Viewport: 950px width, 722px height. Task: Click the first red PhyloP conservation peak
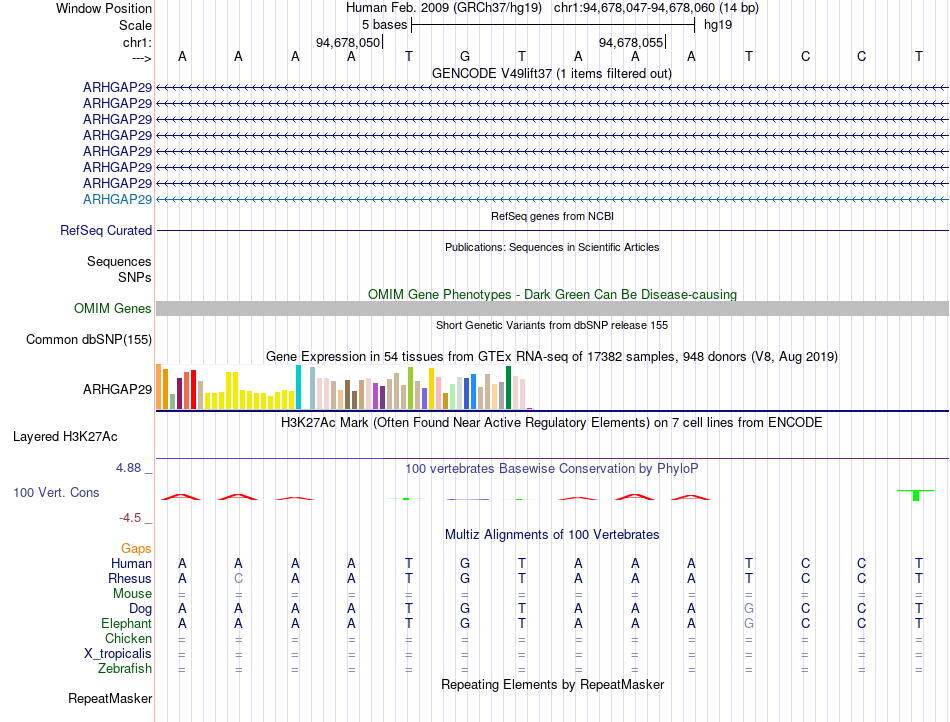tap(181, 497)
